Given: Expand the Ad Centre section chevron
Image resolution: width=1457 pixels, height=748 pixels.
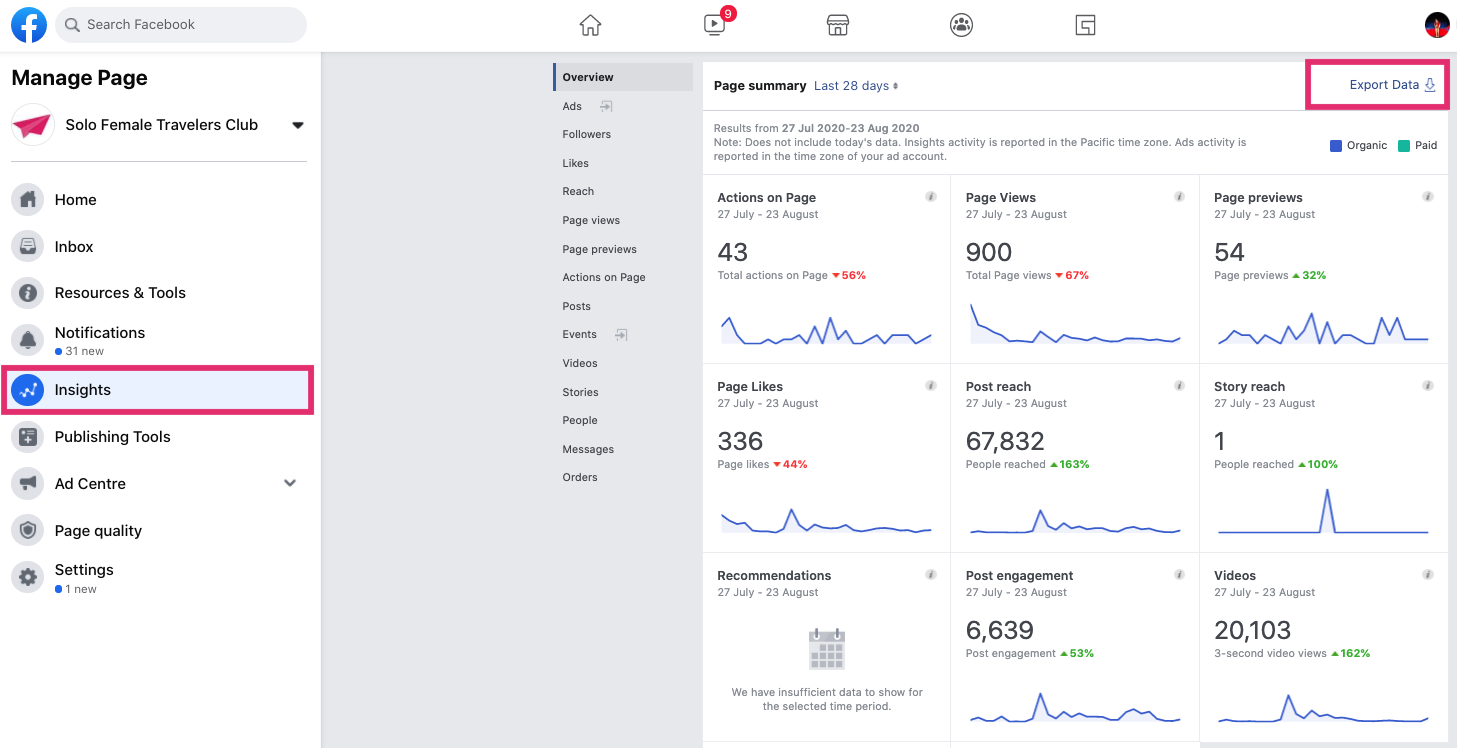Looking at the screenshot, I should click(x=290, y=483).
